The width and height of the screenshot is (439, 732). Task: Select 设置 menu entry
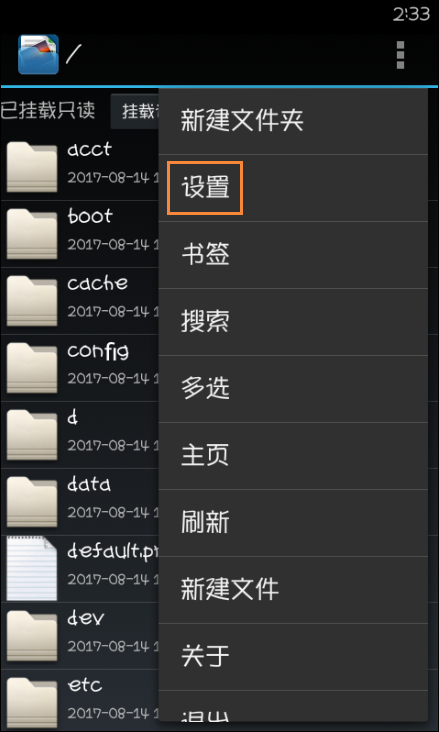[293, 188]
